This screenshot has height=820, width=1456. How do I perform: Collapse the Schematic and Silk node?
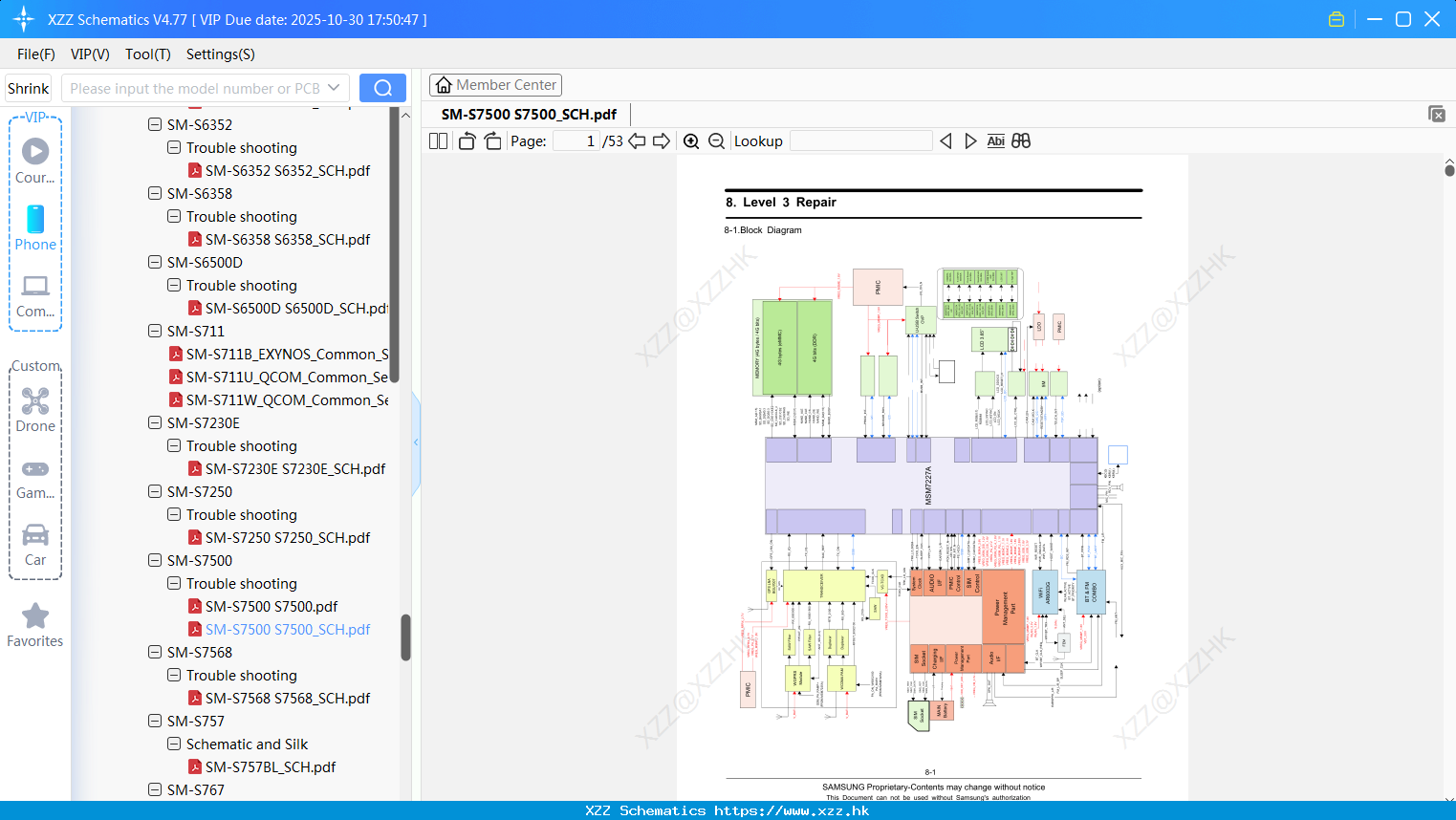[x=174, y=744]
